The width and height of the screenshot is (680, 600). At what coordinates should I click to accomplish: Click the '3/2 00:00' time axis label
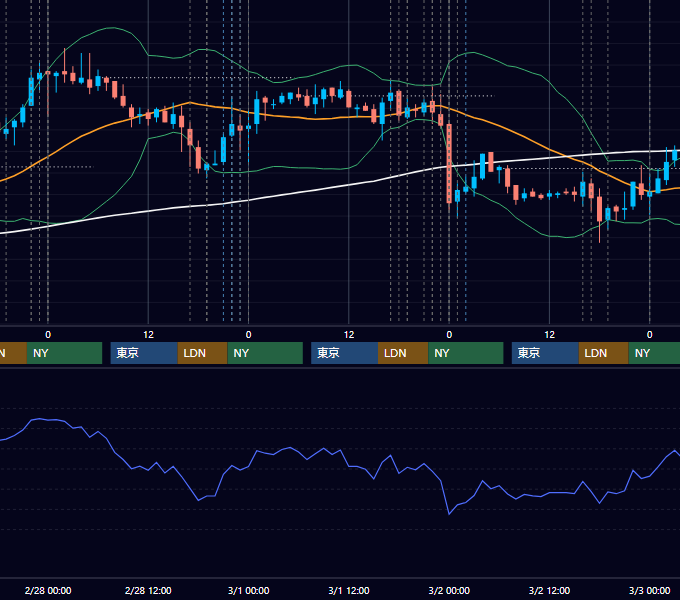click(449, 590)
